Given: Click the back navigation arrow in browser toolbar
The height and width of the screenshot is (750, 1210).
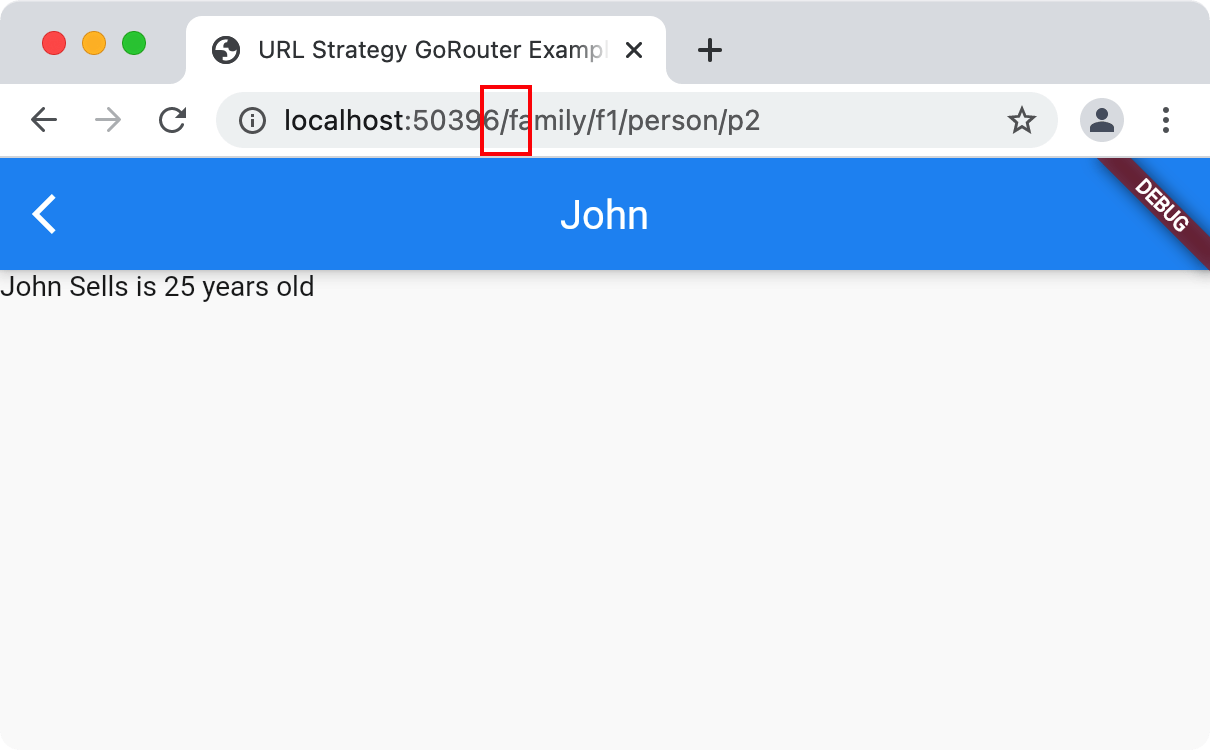Looking at the screenshot, I should [x=44, y=120].
